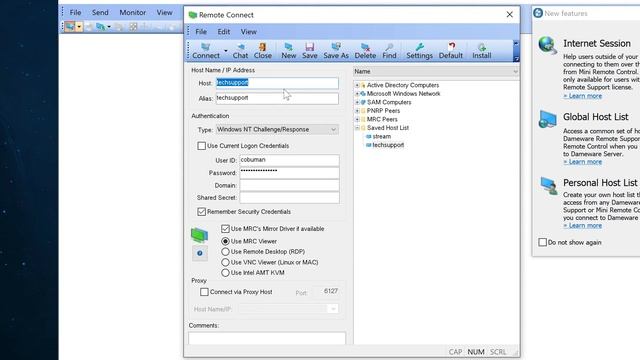
Task: Select Active Directory Computers tree item
Action: tap(403, 85)
